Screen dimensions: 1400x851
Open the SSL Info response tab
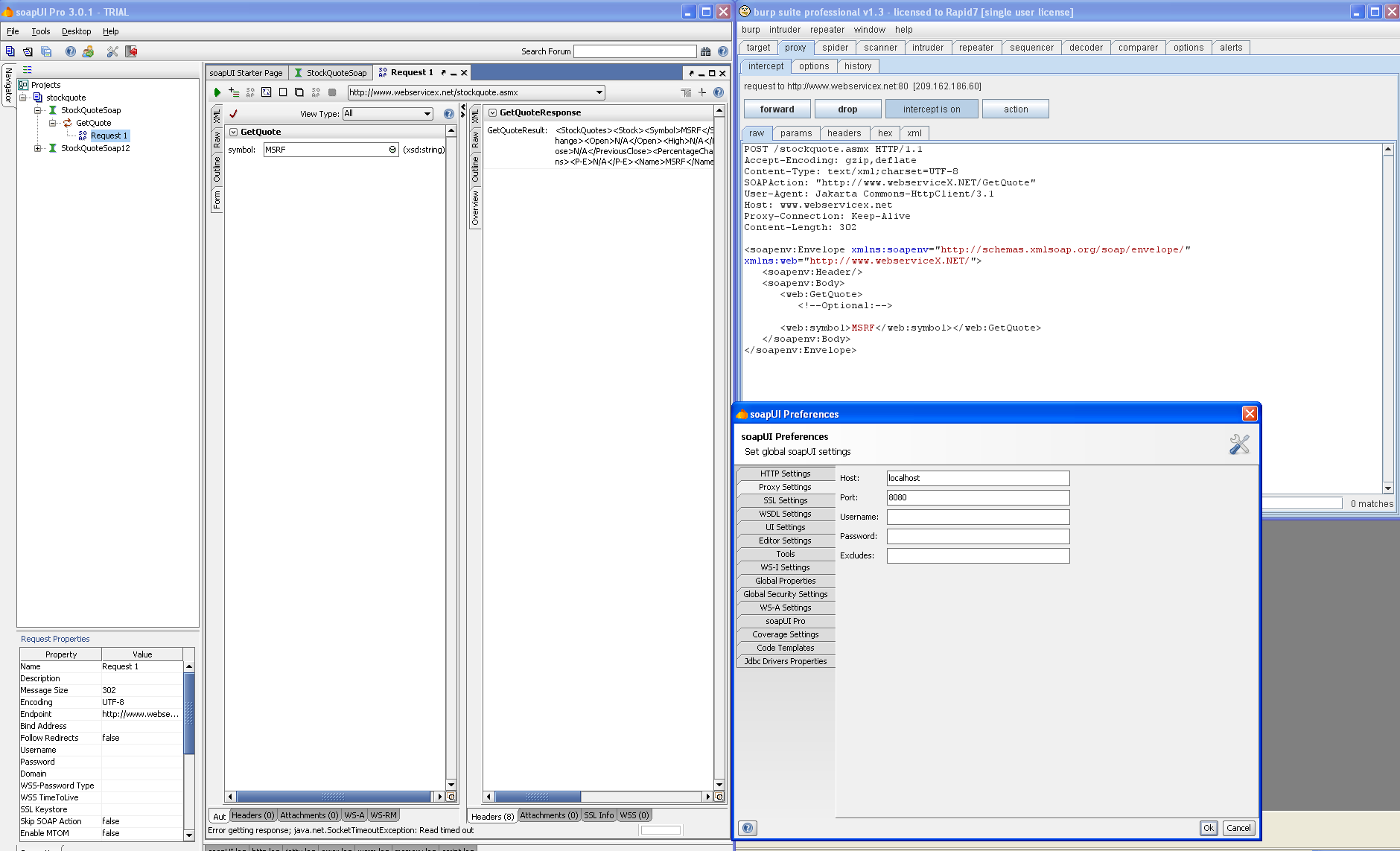(x=599, y=815)
